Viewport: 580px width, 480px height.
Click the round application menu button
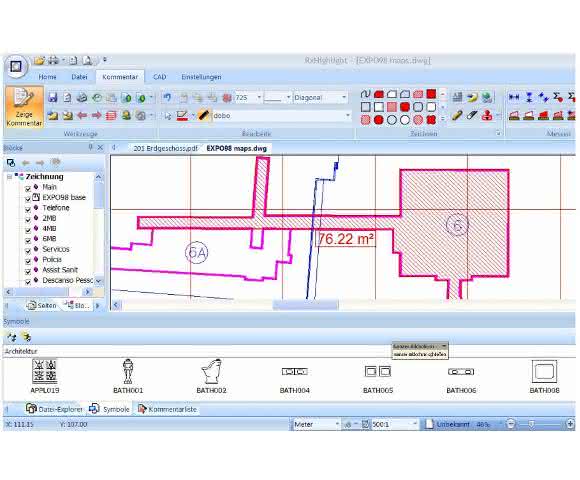click(x=16, y=67)
